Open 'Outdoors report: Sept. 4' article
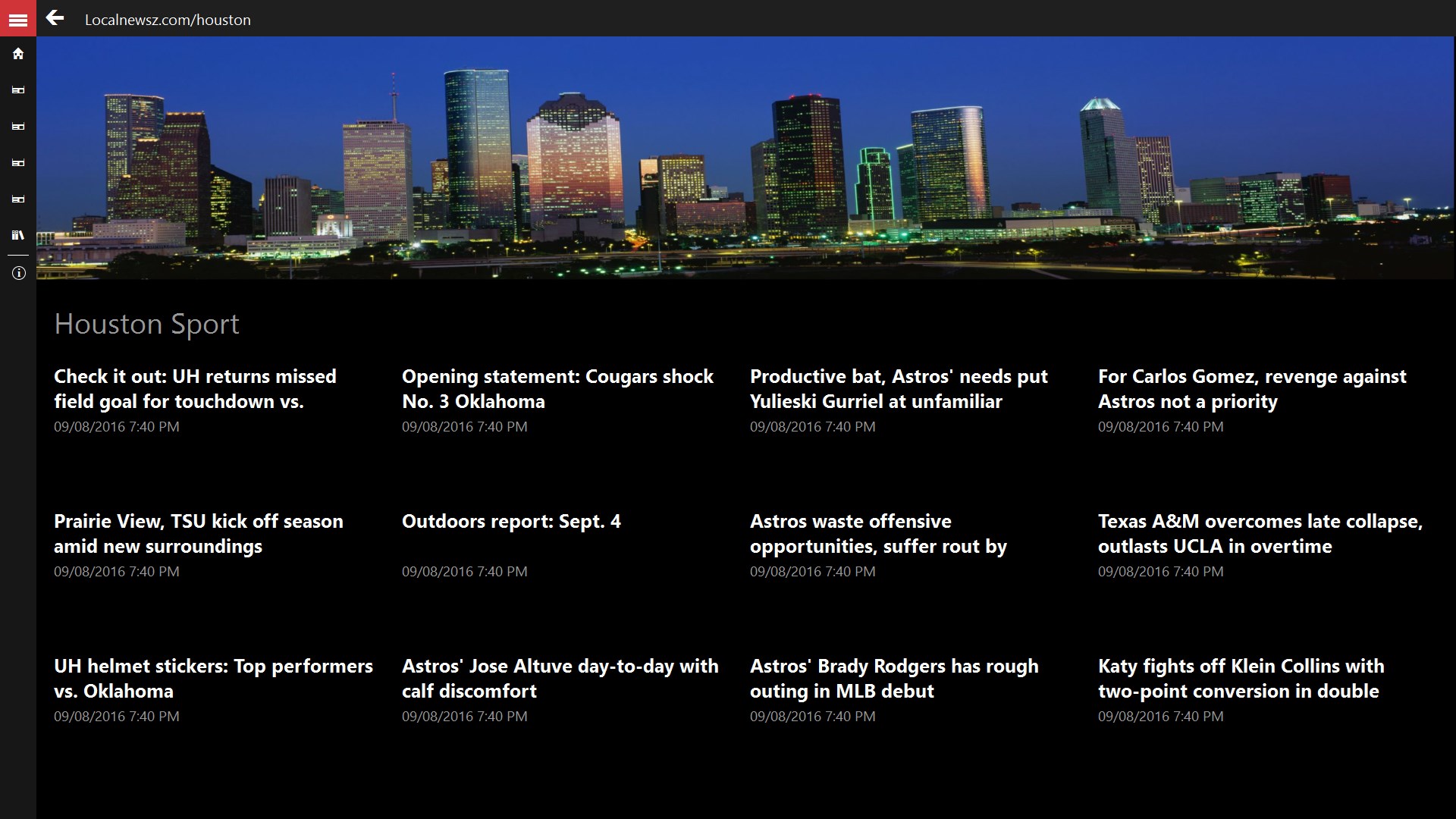Screen dimensions: 1456x819 pyautogui.click(x=511, y=522)
